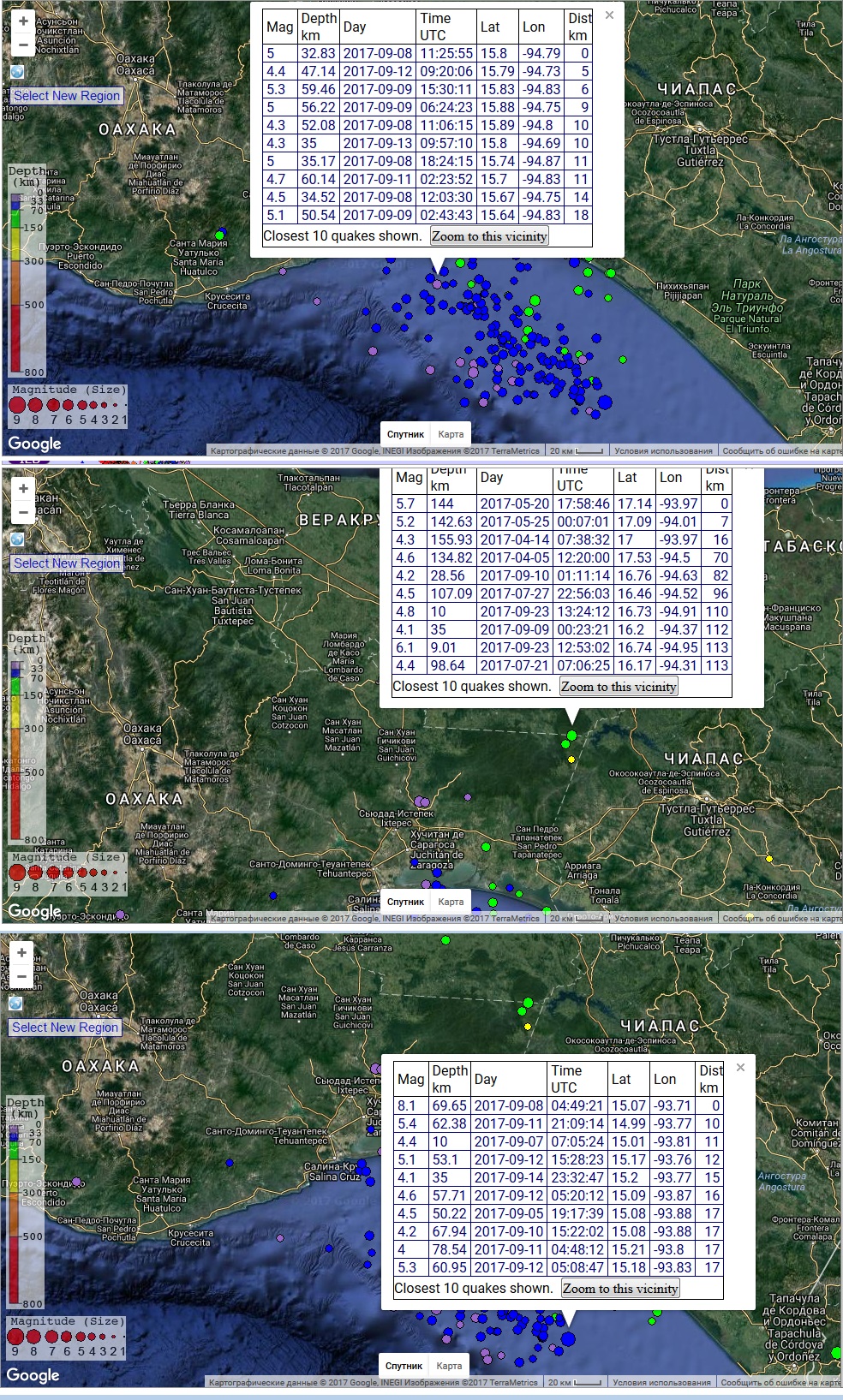
Task: Select magnitude 5.3 cell in the top popup
Action: click(x=280, y=89)
